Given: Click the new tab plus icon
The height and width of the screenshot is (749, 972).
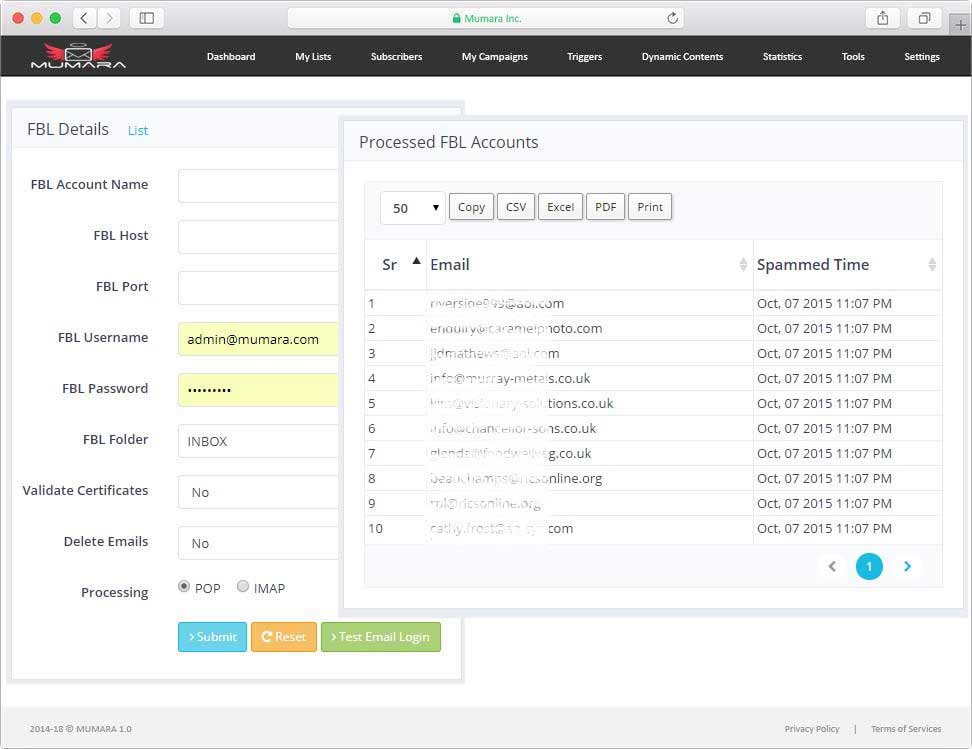Looking at the screenshot, I should tap(960, 25).
